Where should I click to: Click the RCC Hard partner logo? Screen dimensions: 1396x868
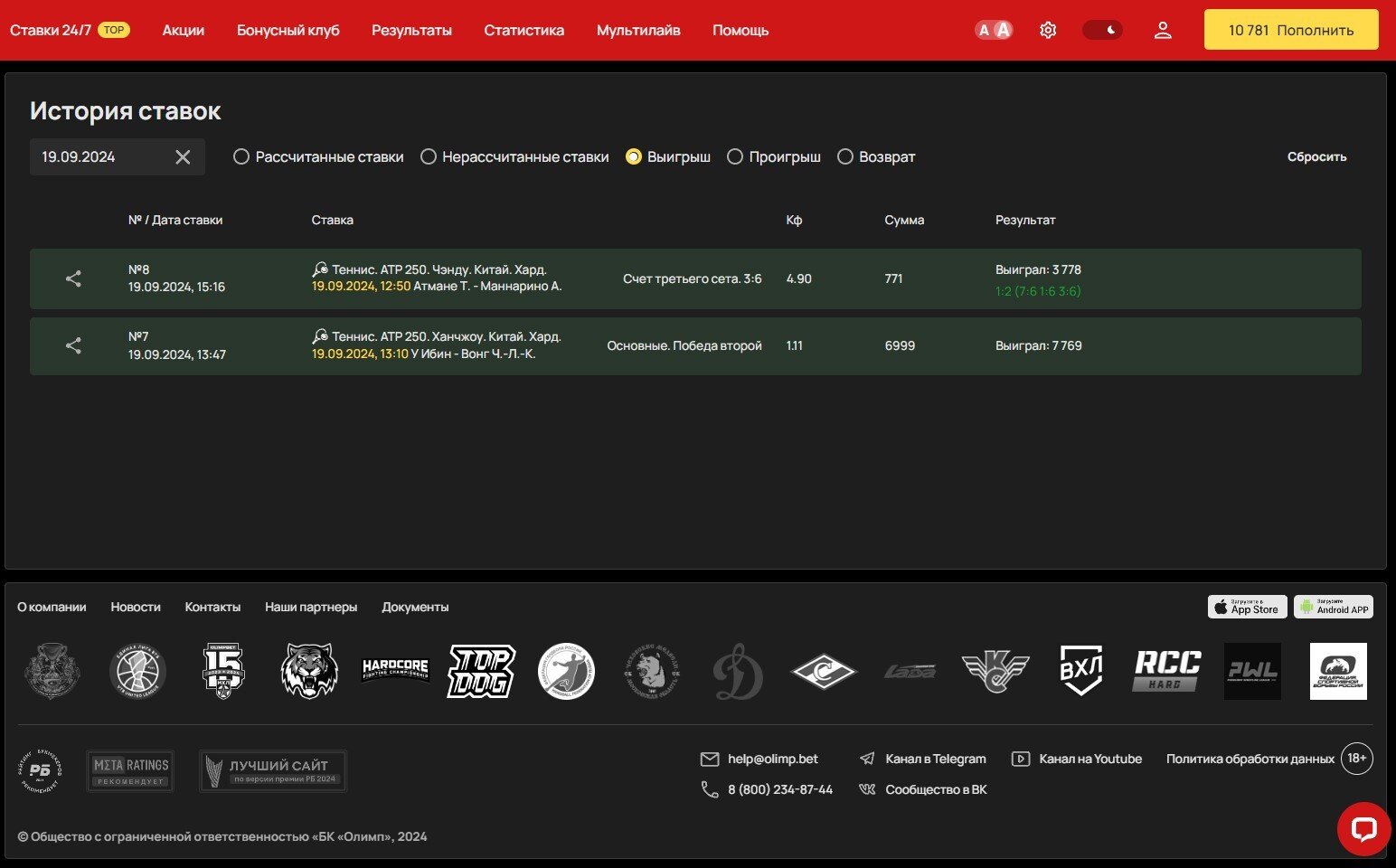[1167, 671]
